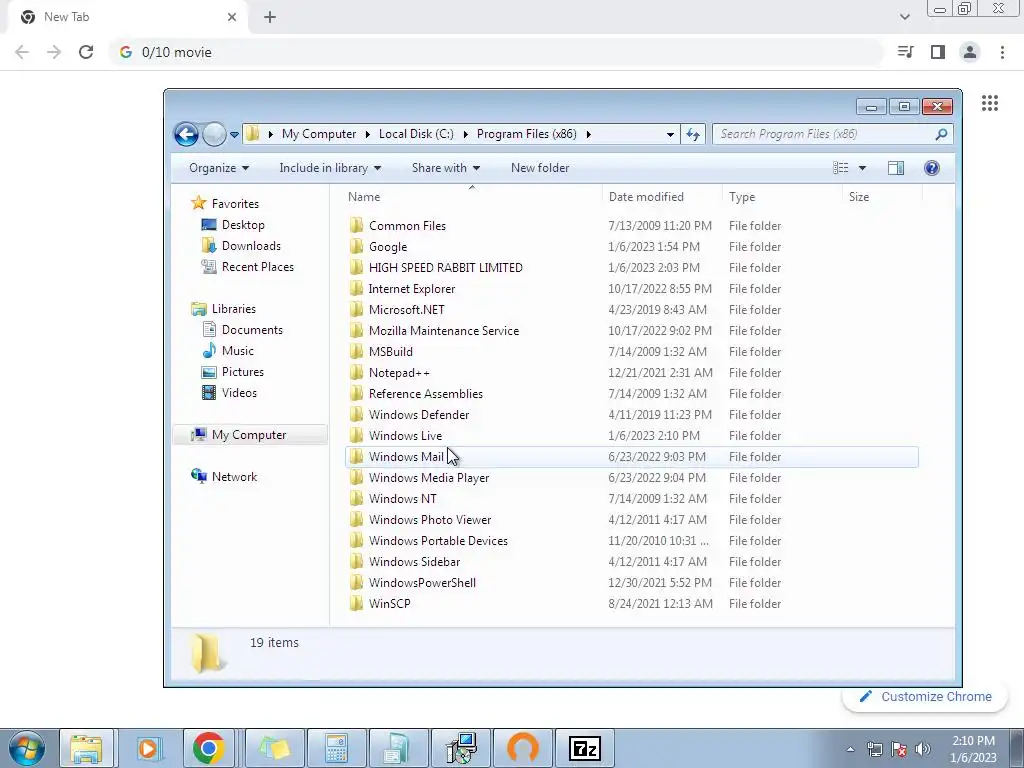Toggle the preview pane icon
1024x768 pixels.
(896, 168)
